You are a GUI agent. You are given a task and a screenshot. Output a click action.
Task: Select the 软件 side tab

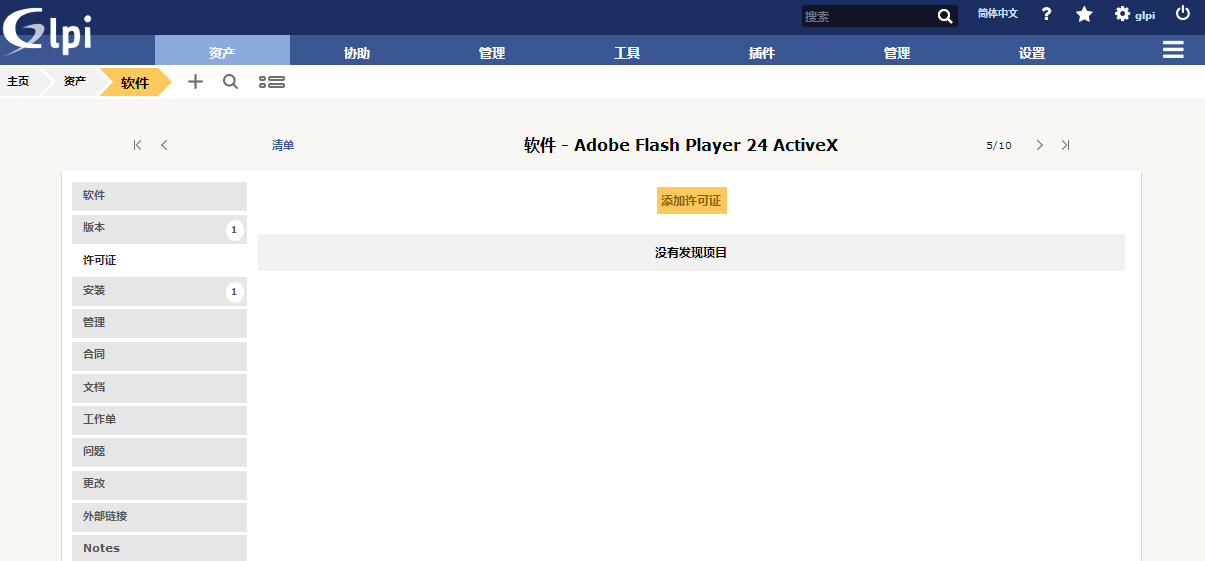[x=159, y=196]
